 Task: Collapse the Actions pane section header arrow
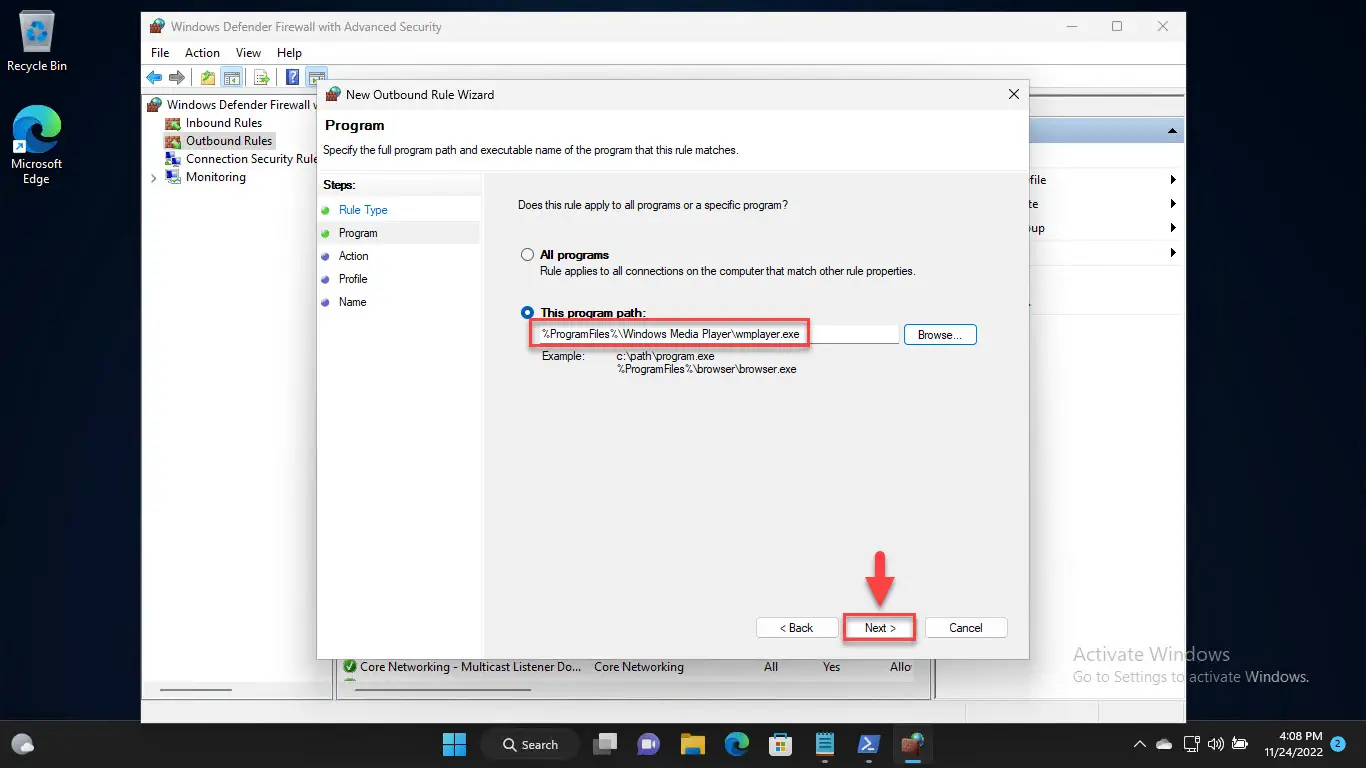[x=1172, y=132]
